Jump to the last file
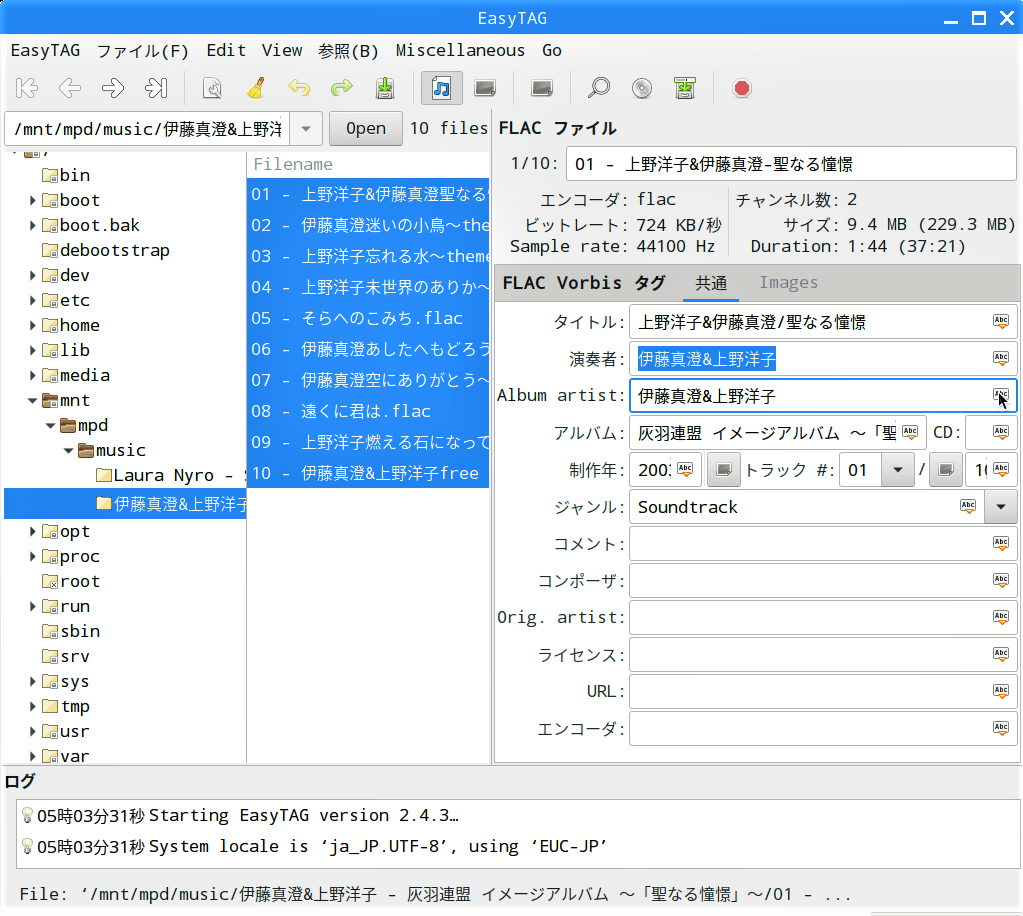Image resolution: width=1023 pixels, height=916 pixels. pos(156,88)
